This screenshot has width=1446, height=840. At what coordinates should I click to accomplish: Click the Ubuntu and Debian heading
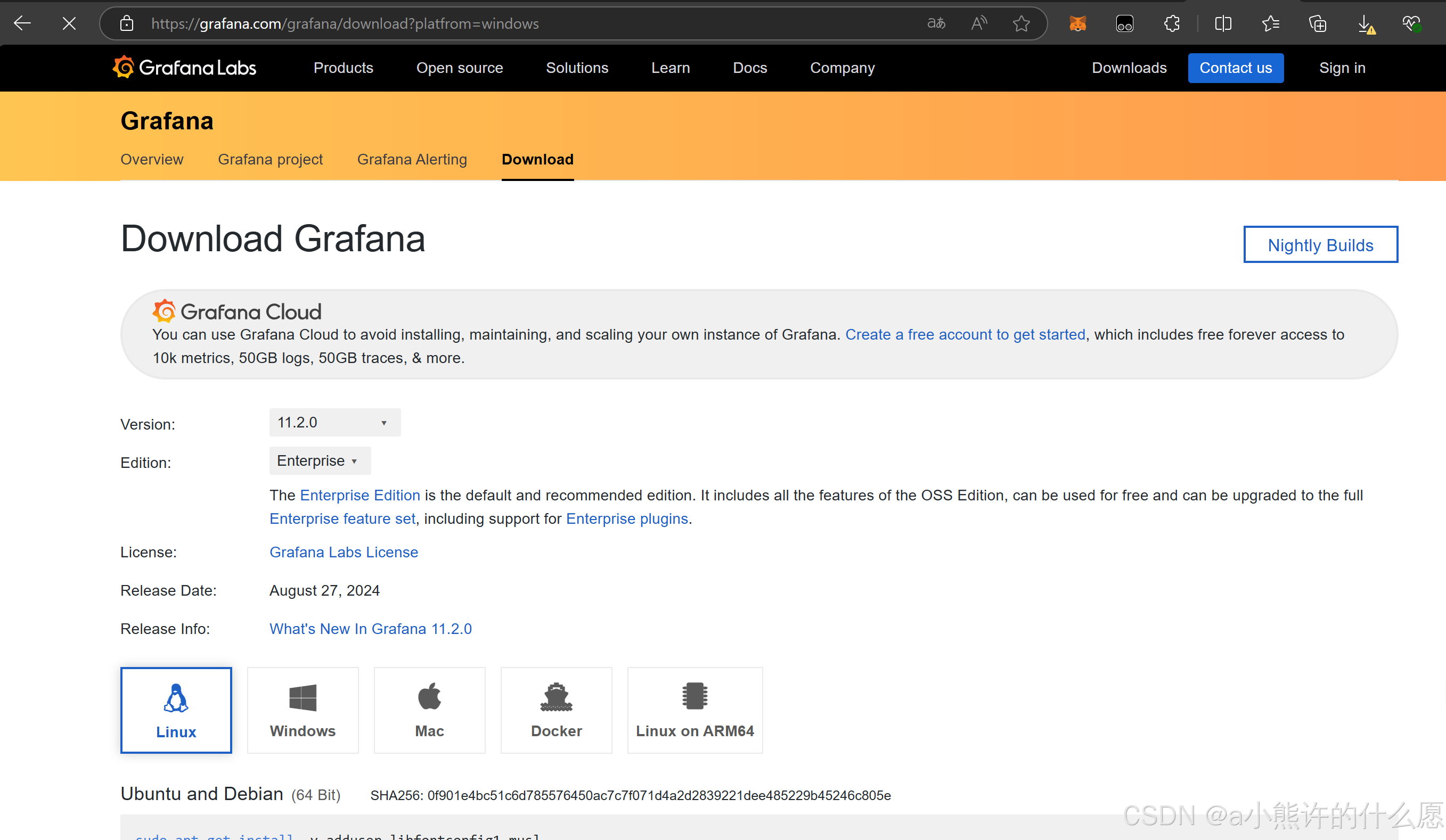[202, 794]
